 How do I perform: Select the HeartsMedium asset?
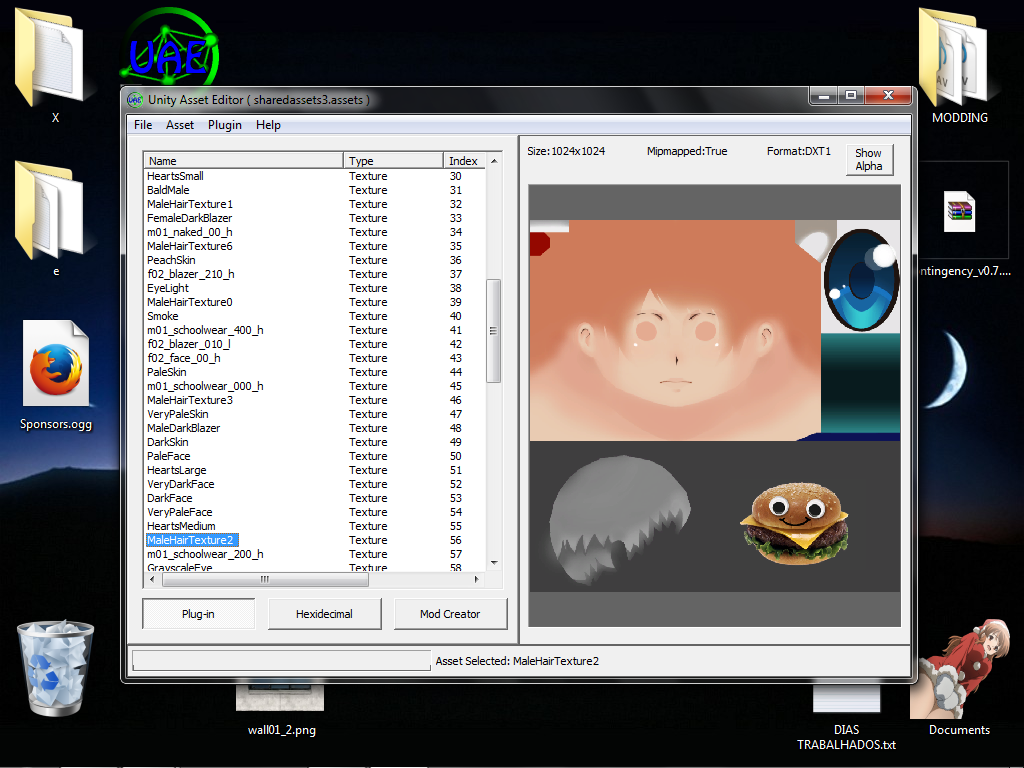(x=315, y=526)
